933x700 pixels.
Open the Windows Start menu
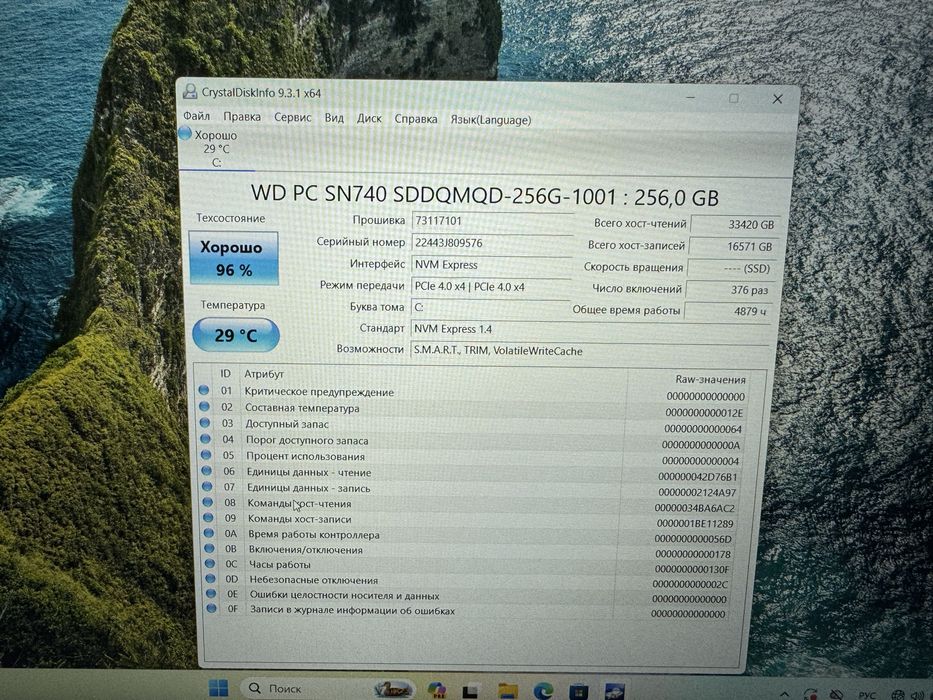click(218, 688)
